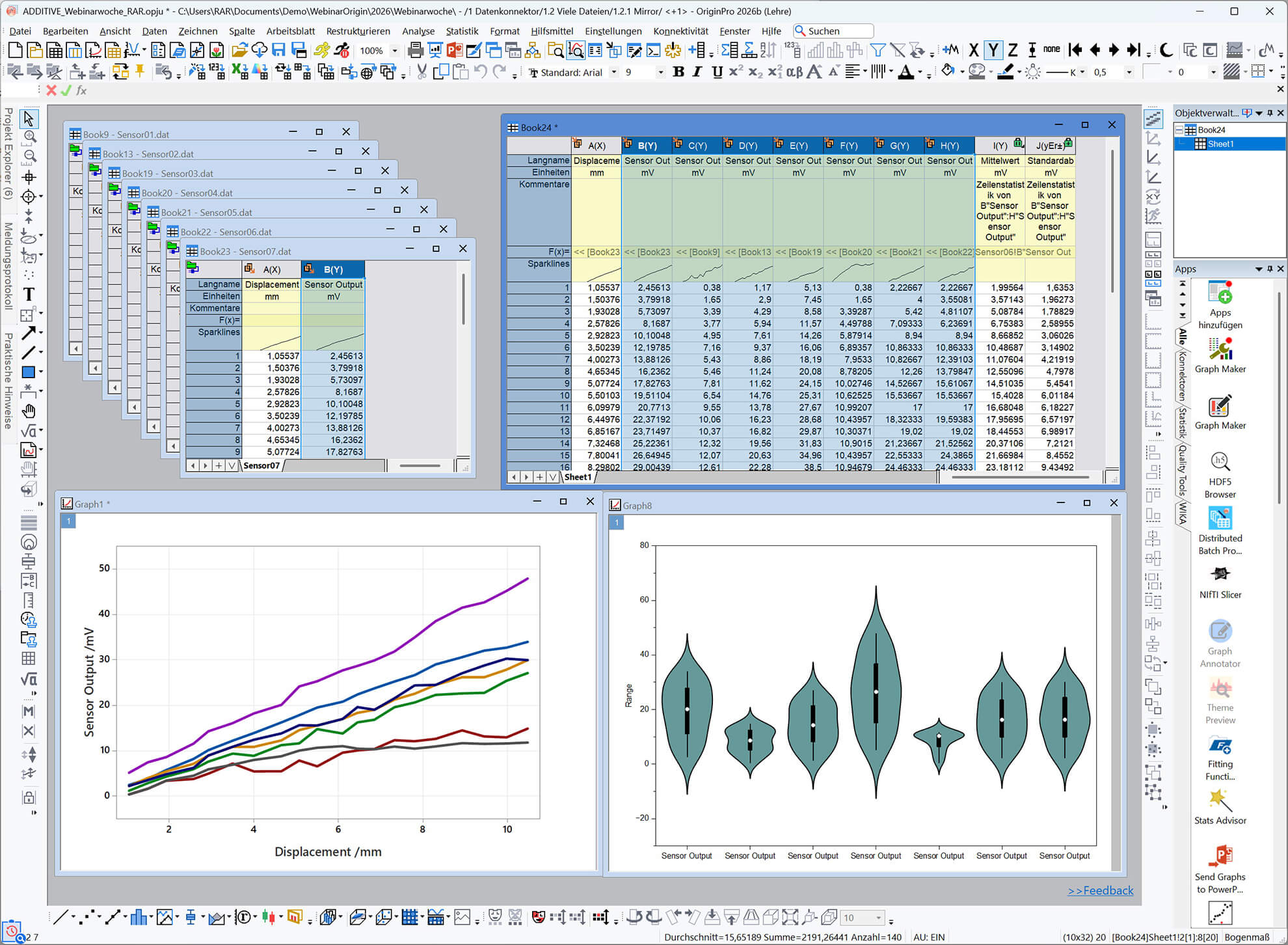Click the Cut scissors icon
This screenshot has width=1288, height=945.
click(x=422, y=72)
